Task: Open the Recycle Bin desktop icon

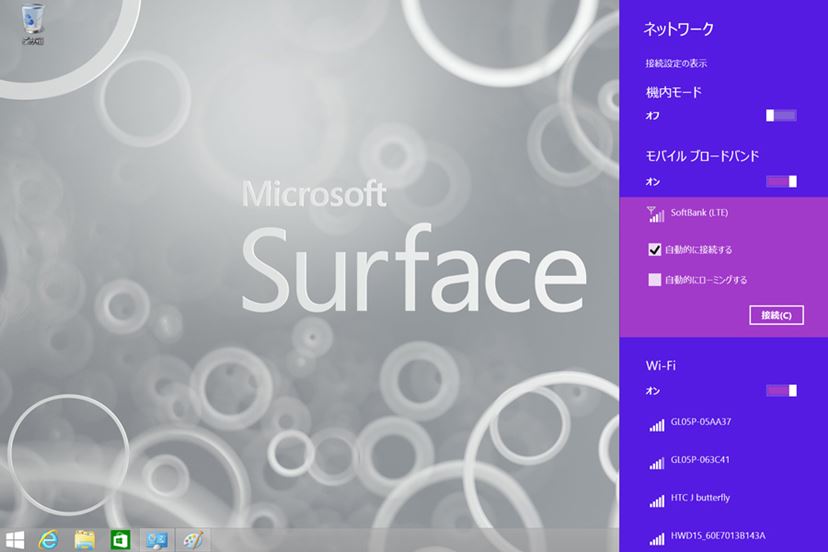Action: (x=33, y=24)
